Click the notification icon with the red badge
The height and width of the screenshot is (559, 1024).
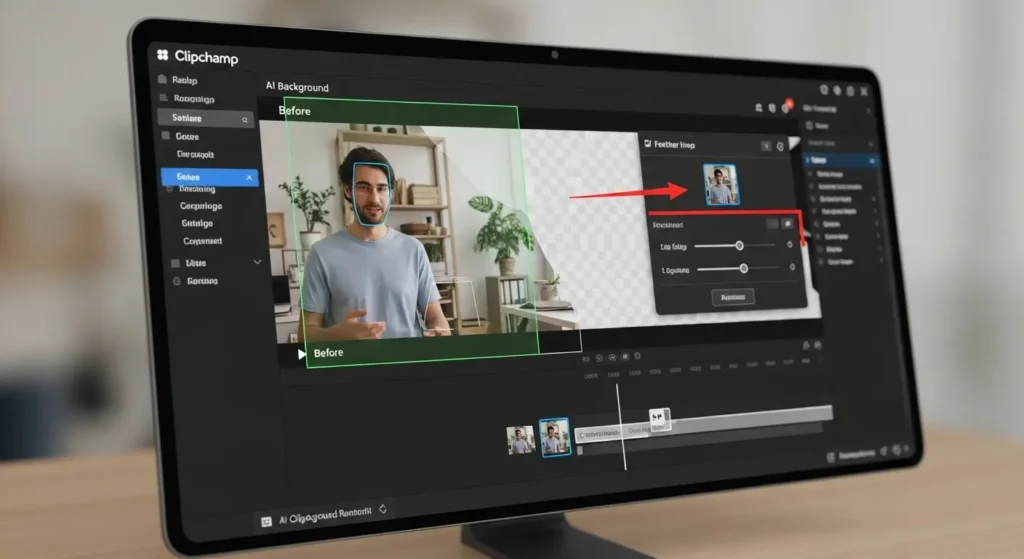pyautogui.click(x=786, y=106)
